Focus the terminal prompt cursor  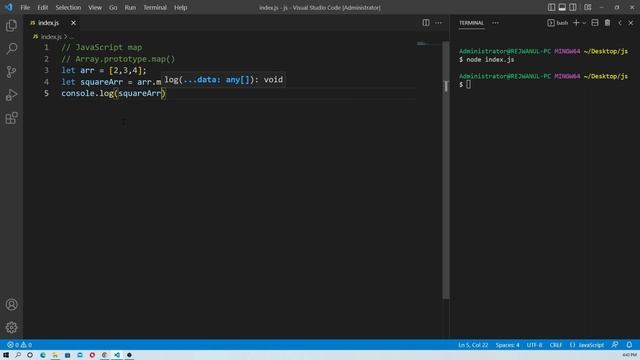point(468,84)
